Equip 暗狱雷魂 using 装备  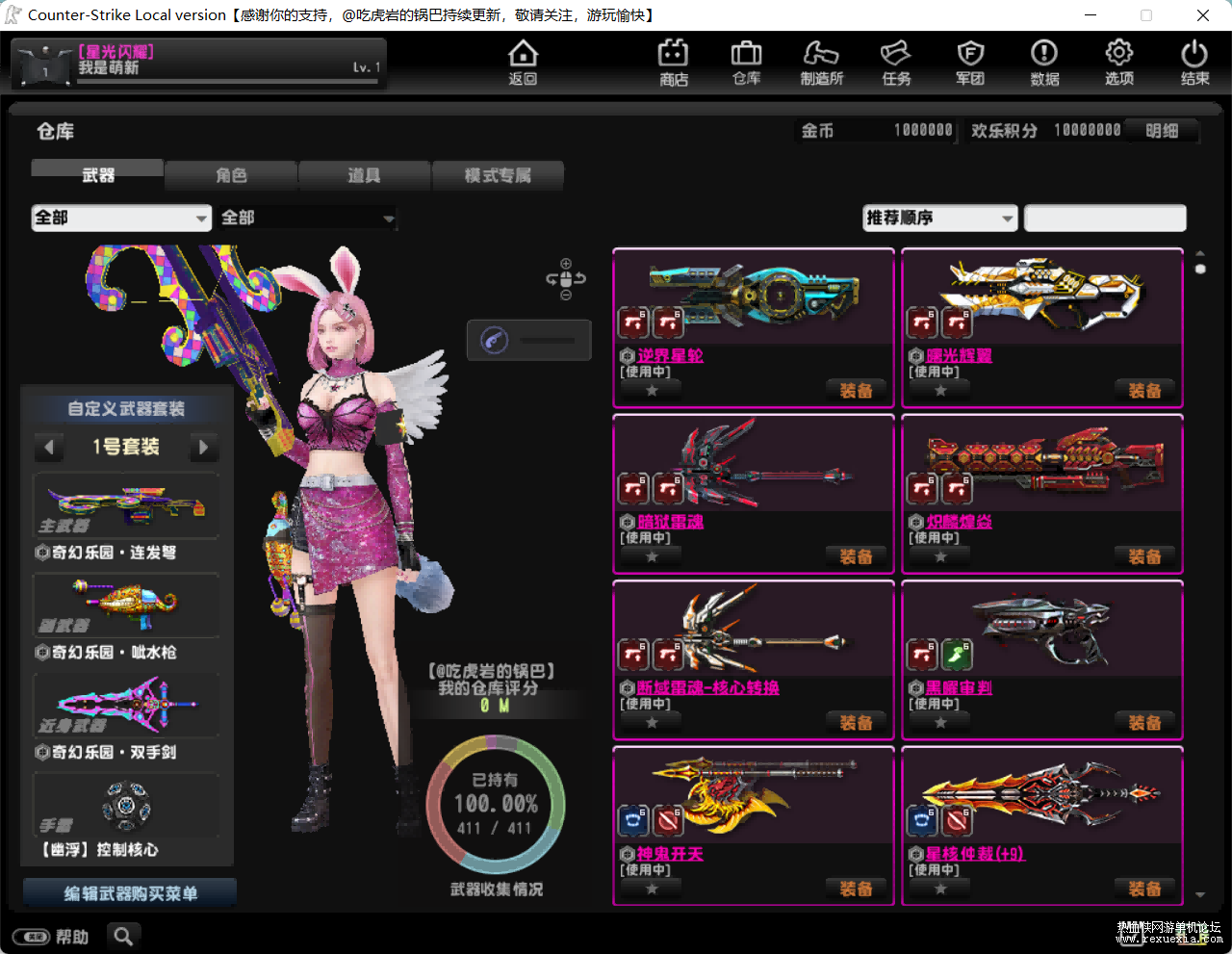[856, 556]
